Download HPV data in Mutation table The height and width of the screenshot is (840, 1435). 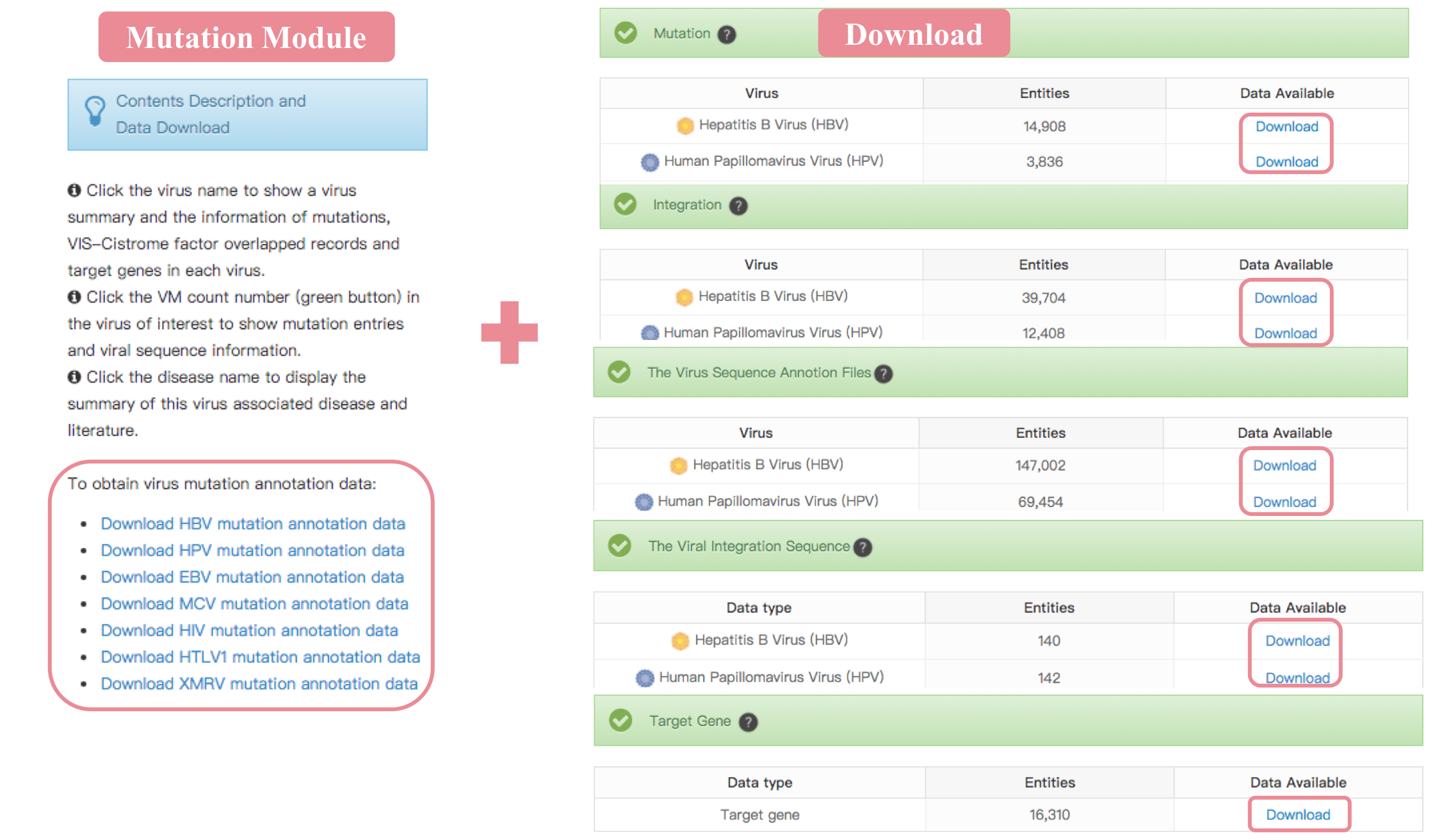[x=1286, y=162]
